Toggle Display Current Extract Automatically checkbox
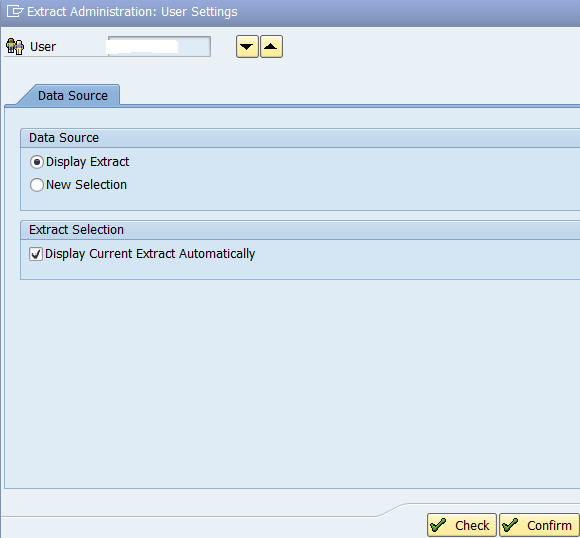Viewport: 580px width, 538px height. (x=36, y=254)
